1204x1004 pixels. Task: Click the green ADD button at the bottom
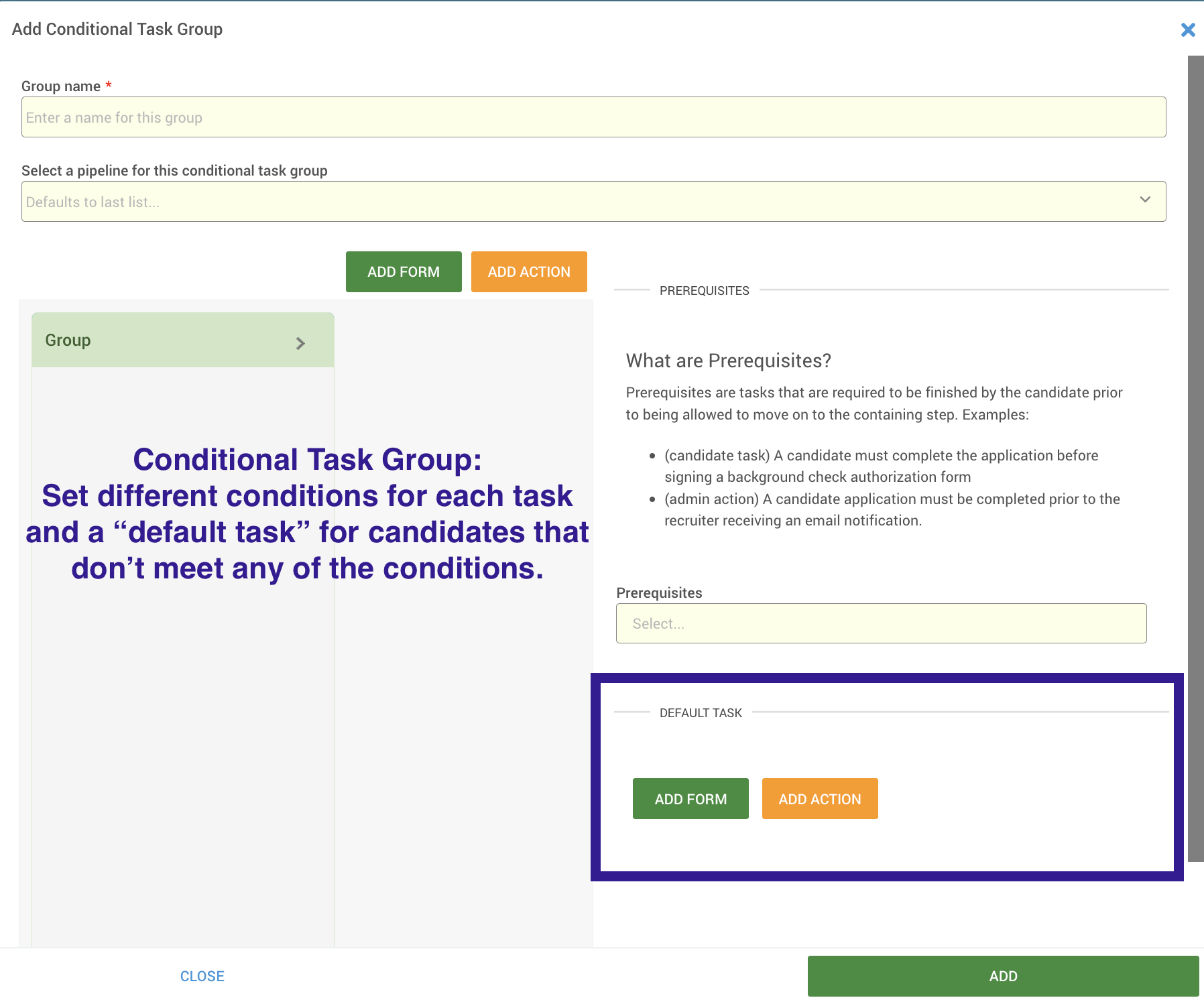click(1003, 976)
